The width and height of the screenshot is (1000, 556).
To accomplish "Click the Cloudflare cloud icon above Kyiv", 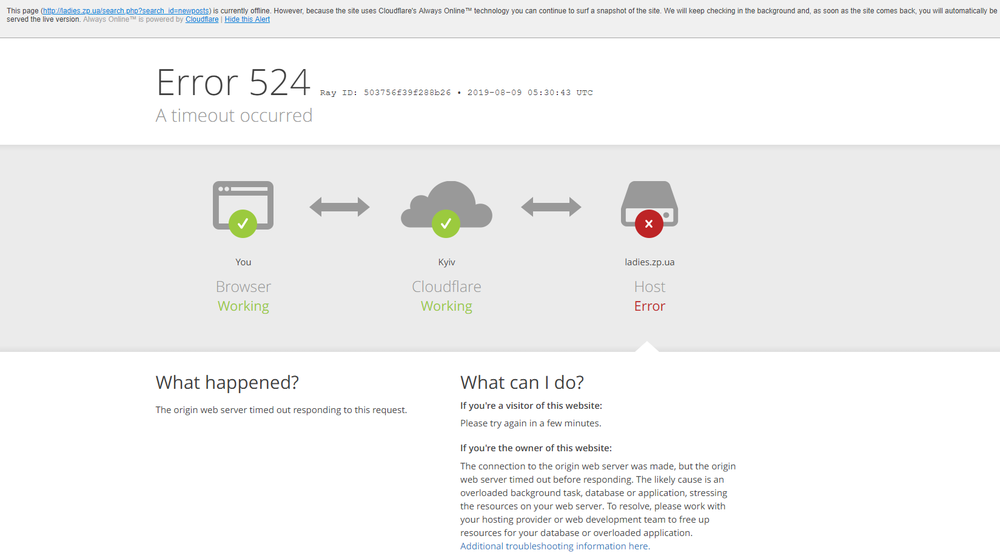I will [x=446, y=208].
